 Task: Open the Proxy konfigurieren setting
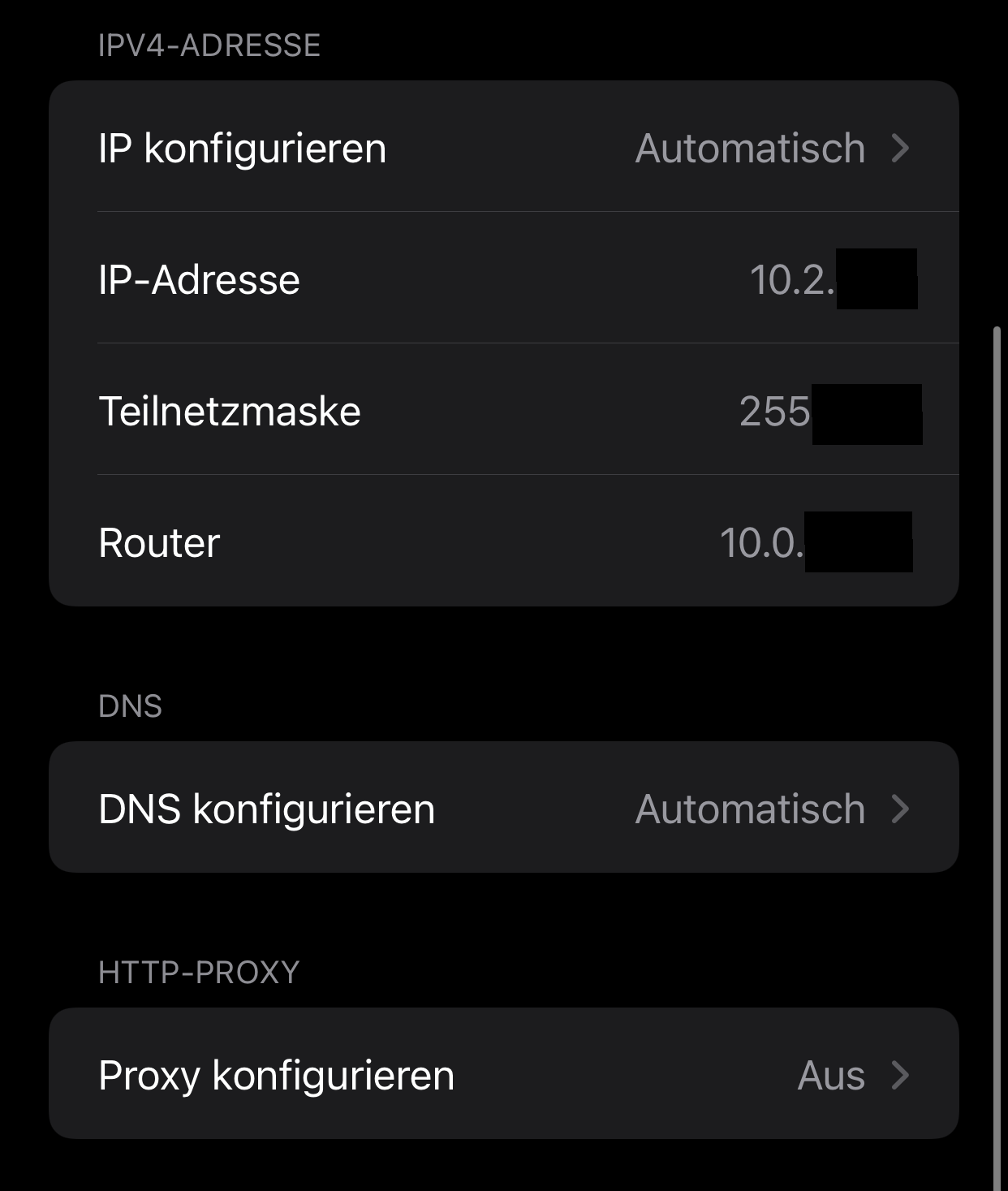click(x=276, y=1076)
